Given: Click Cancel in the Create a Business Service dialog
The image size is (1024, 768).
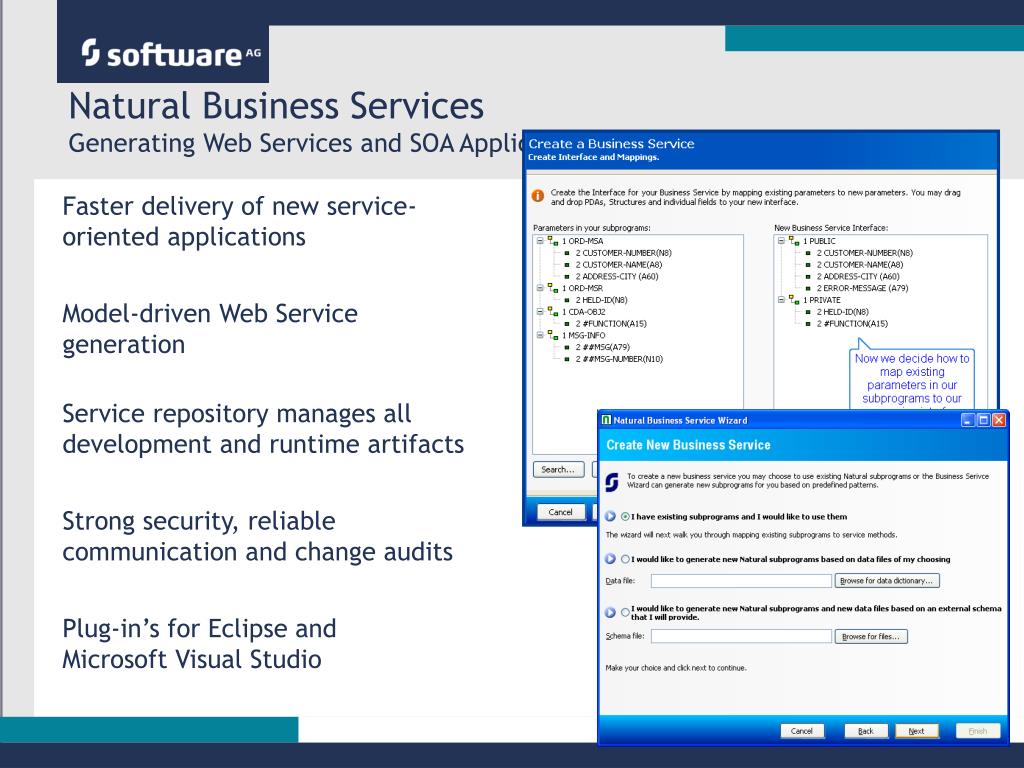Looking at the screenshot, I should point(560,512).
